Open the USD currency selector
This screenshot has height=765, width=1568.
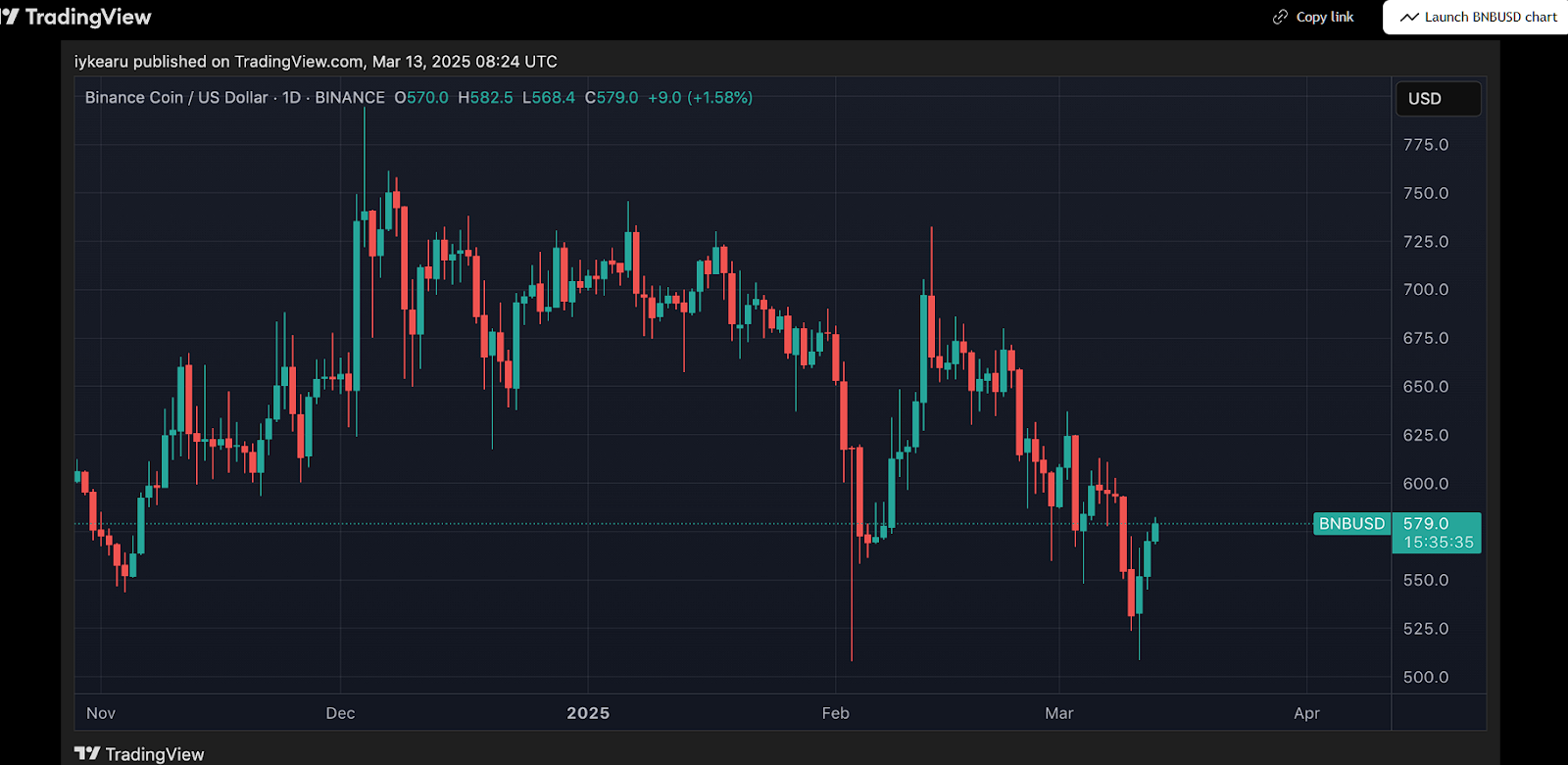click(1437, 99)
